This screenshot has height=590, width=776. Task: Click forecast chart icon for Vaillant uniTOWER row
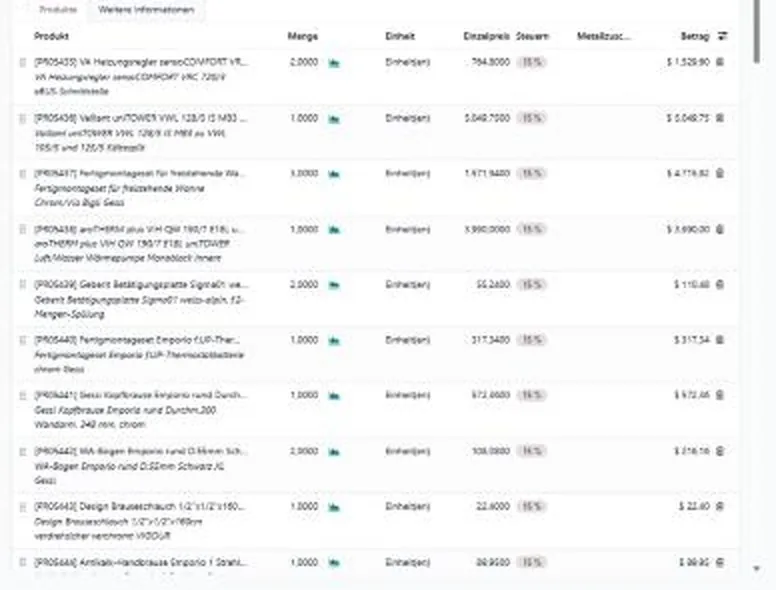click(x=335, y=119)
